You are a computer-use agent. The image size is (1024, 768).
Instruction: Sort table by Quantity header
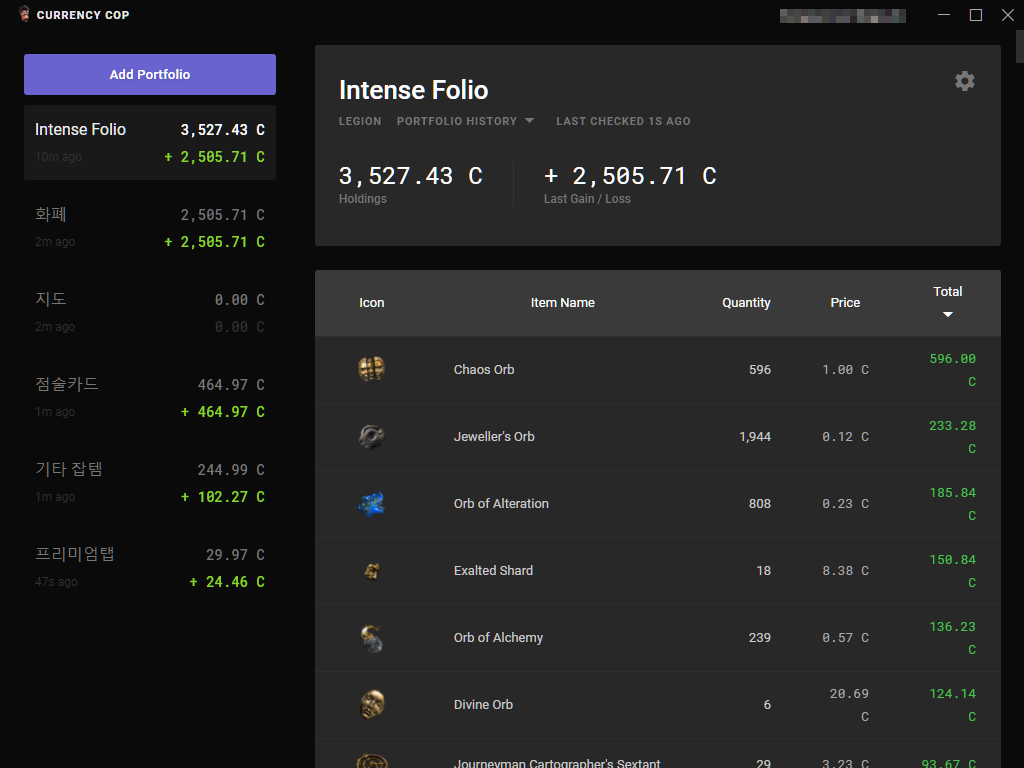pos(746,302)
